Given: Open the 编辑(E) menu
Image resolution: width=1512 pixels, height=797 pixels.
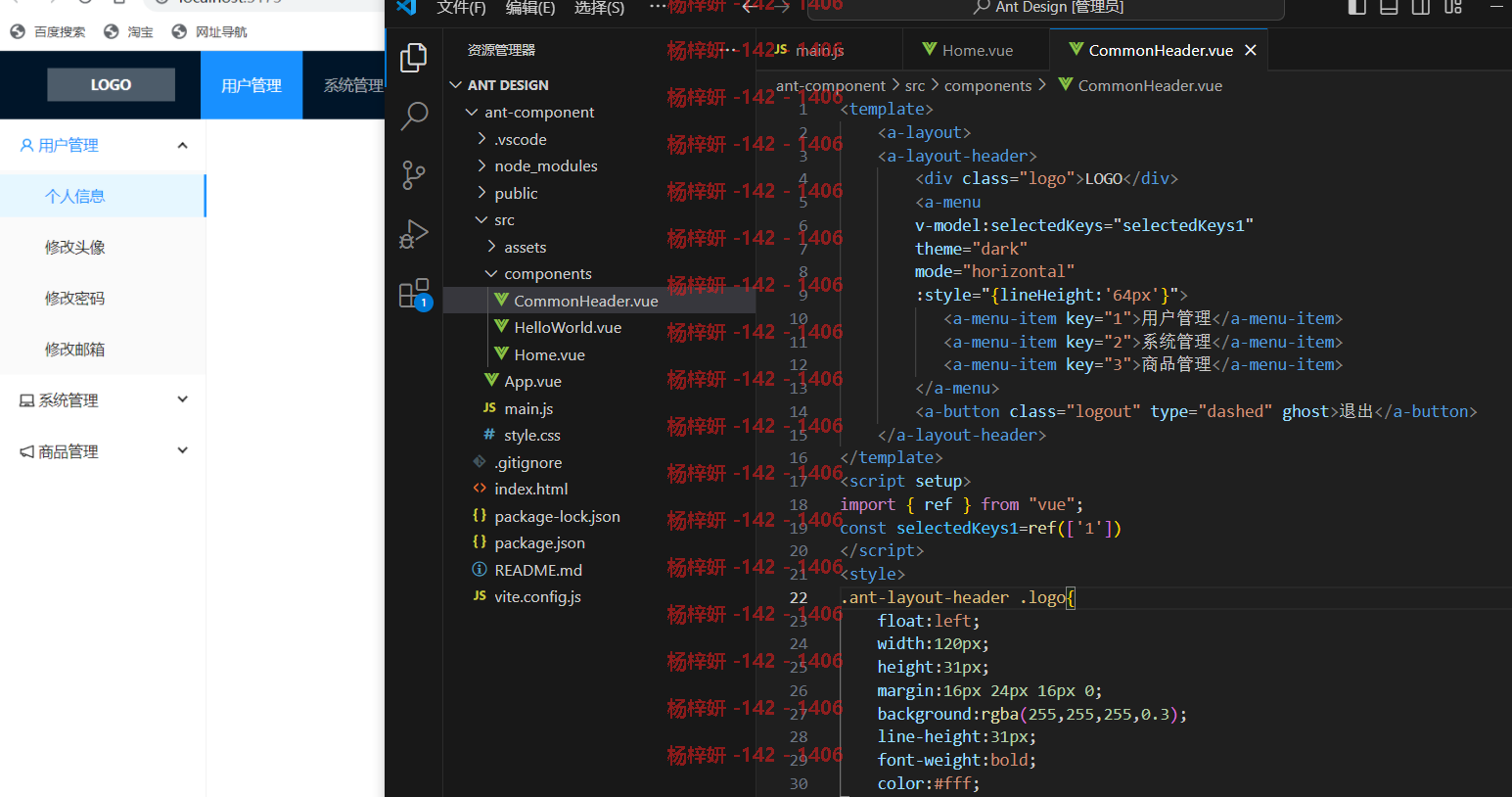Looking at the screenshot, I should [530, 8].
